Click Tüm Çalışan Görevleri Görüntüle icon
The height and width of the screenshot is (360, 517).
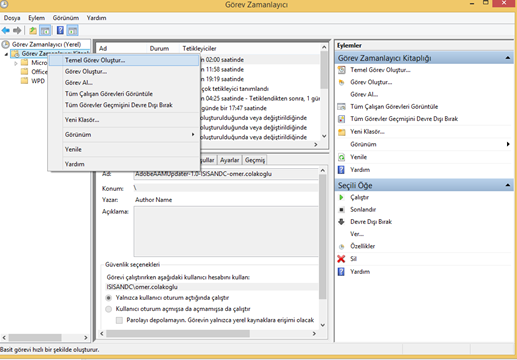(341, 107)
